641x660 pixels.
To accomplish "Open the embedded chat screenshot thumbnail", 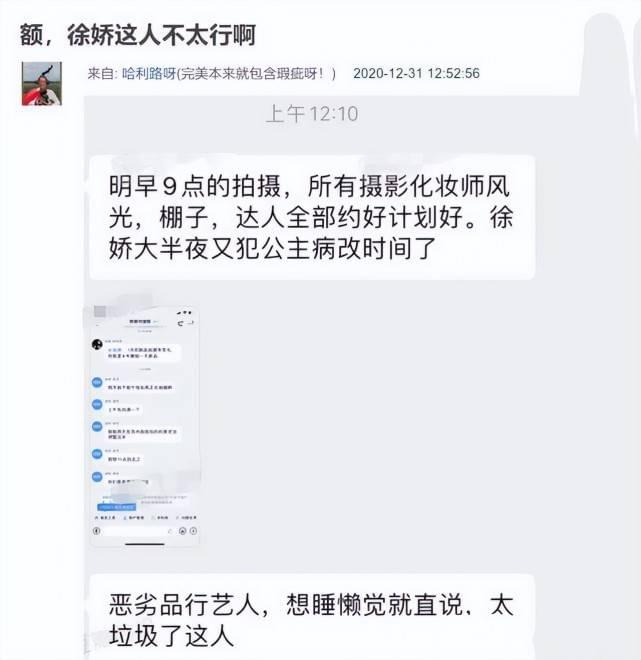I will point(145,426).
